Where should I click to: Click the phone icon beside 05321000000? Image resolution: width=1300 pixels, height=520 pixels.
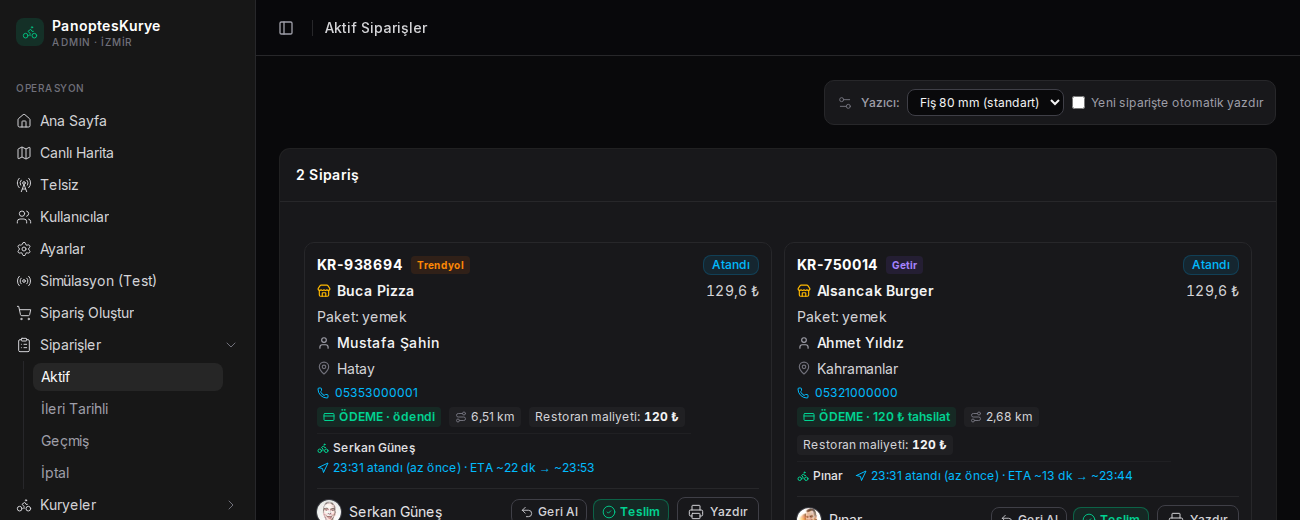(x=803, y=393)
